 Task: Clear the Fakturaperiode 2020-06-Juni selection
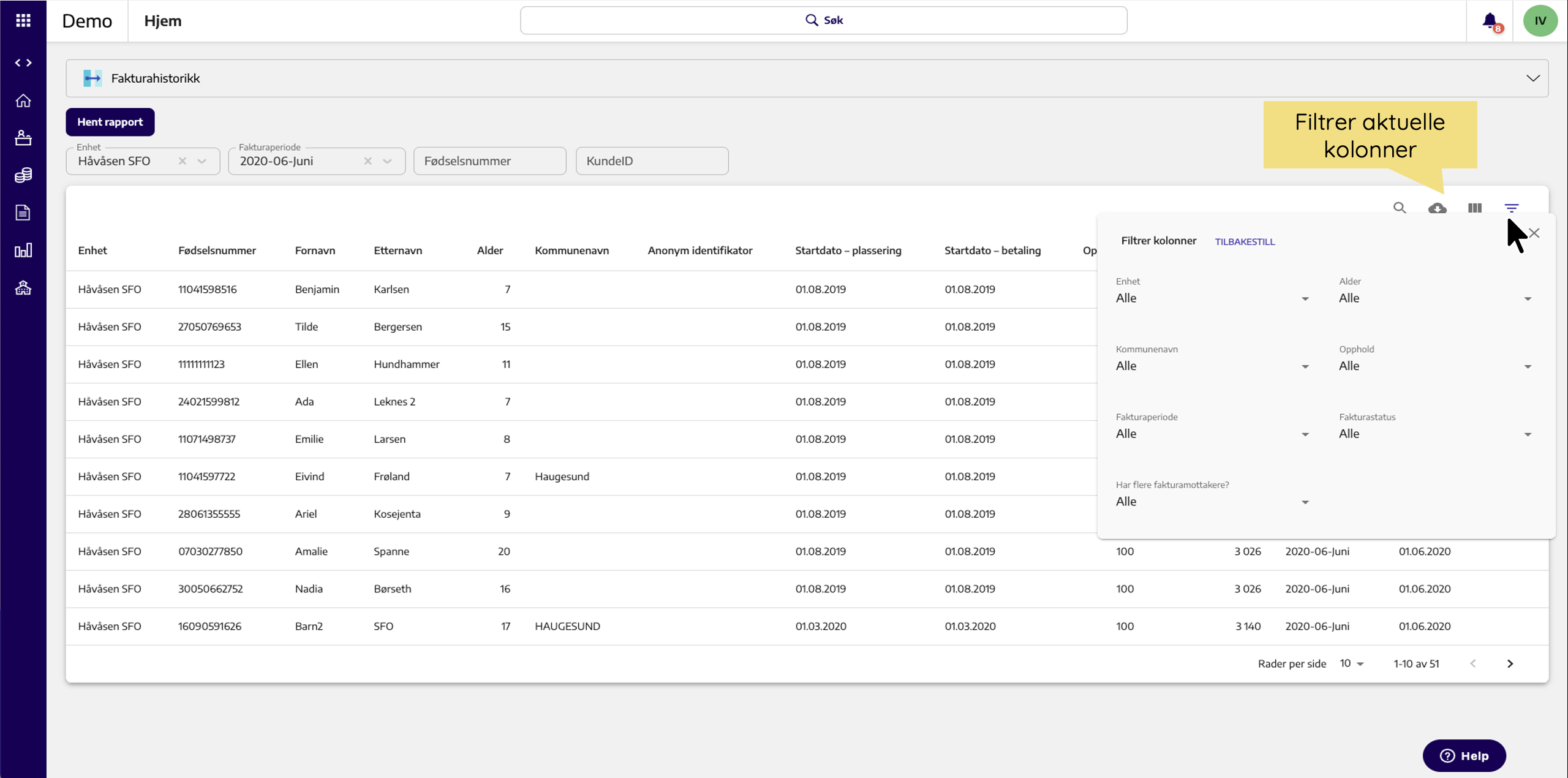coord(368,161)
